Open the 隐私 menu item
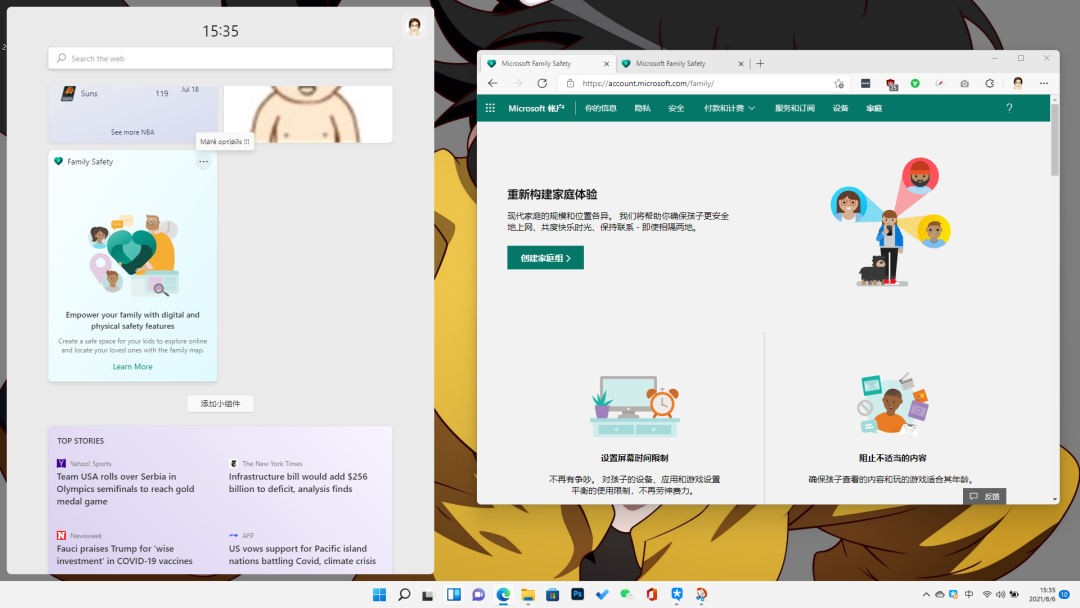 (643, 108)
